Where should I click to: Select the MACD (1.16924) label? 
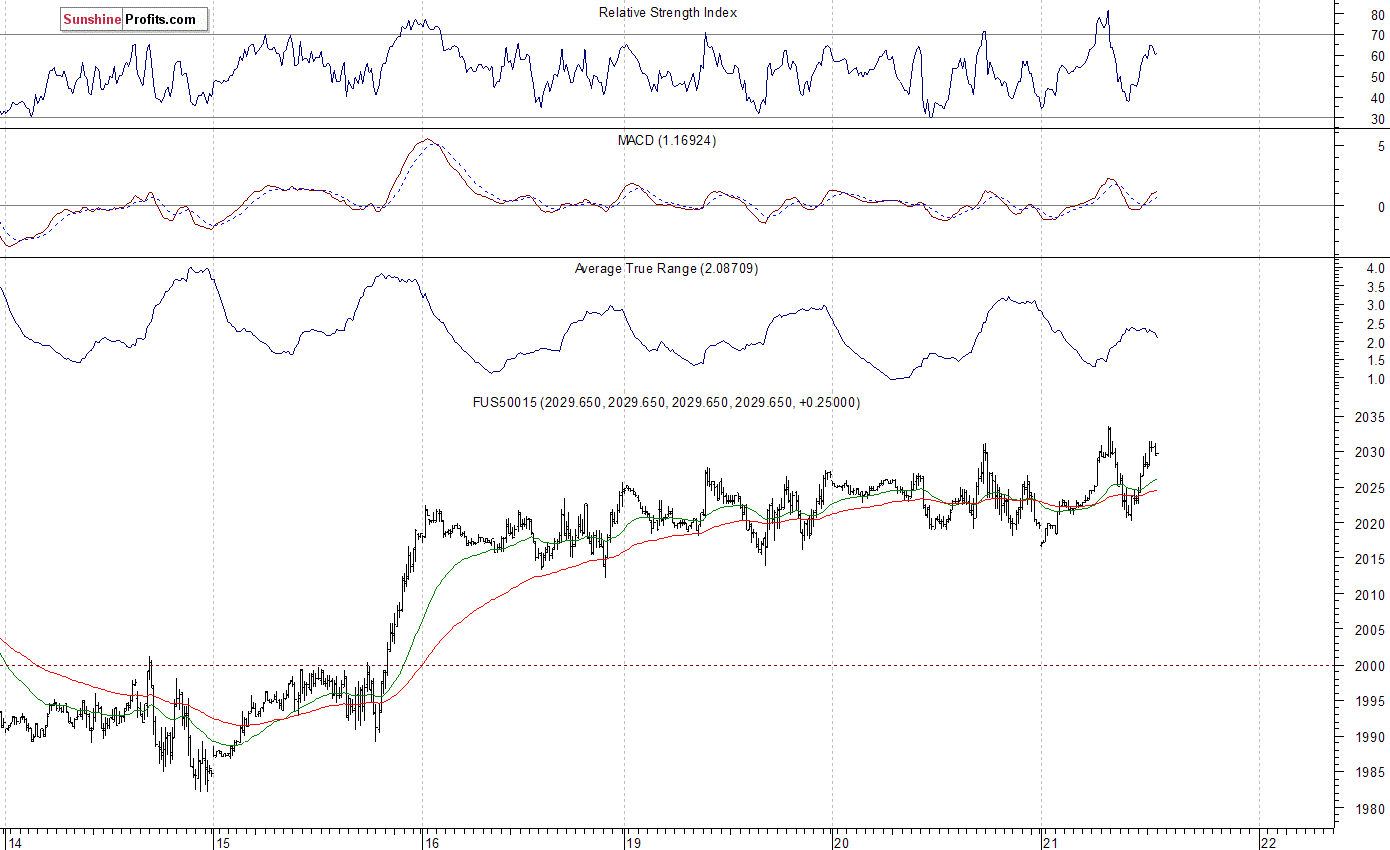(667, 141)
